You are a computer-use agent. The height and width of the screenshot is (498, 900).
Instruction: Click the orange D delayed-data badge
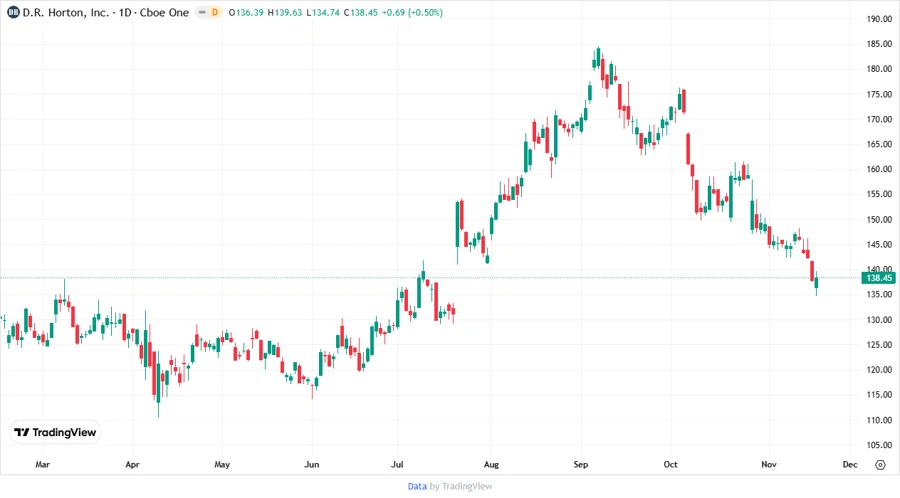coord(215,12)
